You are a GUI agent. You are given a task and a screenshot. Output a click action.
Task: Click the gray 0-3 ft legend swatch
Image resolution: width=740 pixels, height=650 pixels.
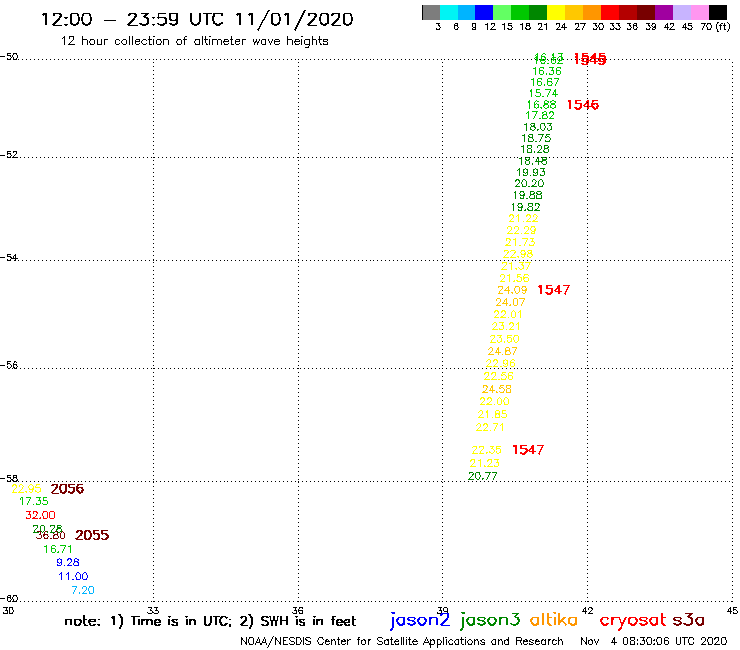(x=431, y=12)
